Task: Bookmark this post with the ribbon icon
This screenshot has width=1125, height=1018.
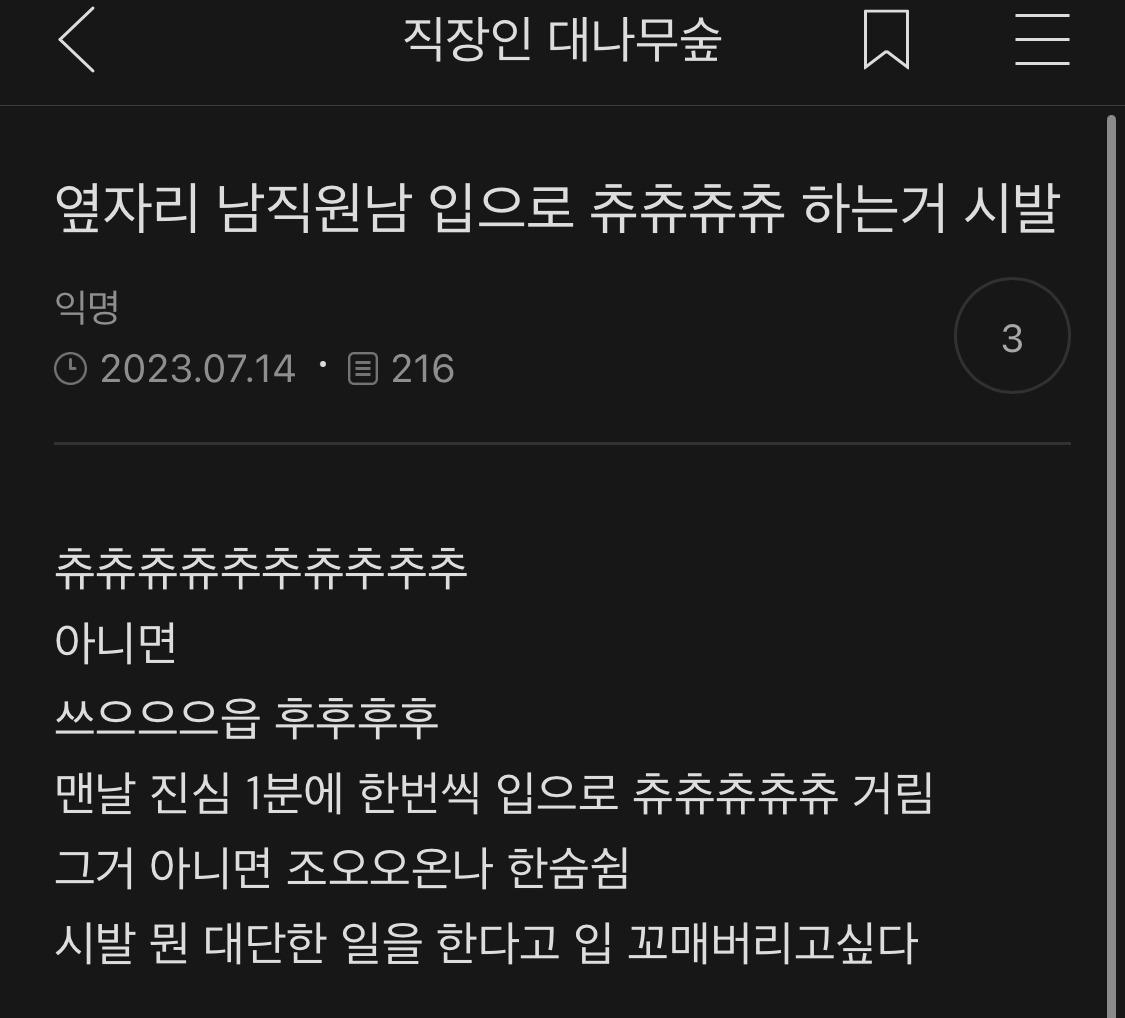Action: pos(886,39)
